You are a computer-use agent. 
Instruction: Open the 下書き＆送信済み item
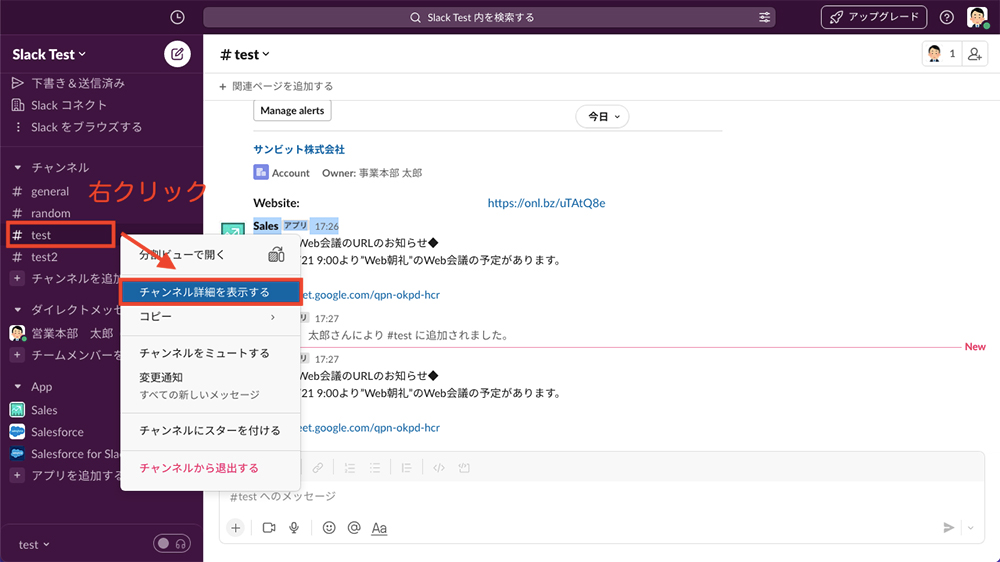coord(69,83)
